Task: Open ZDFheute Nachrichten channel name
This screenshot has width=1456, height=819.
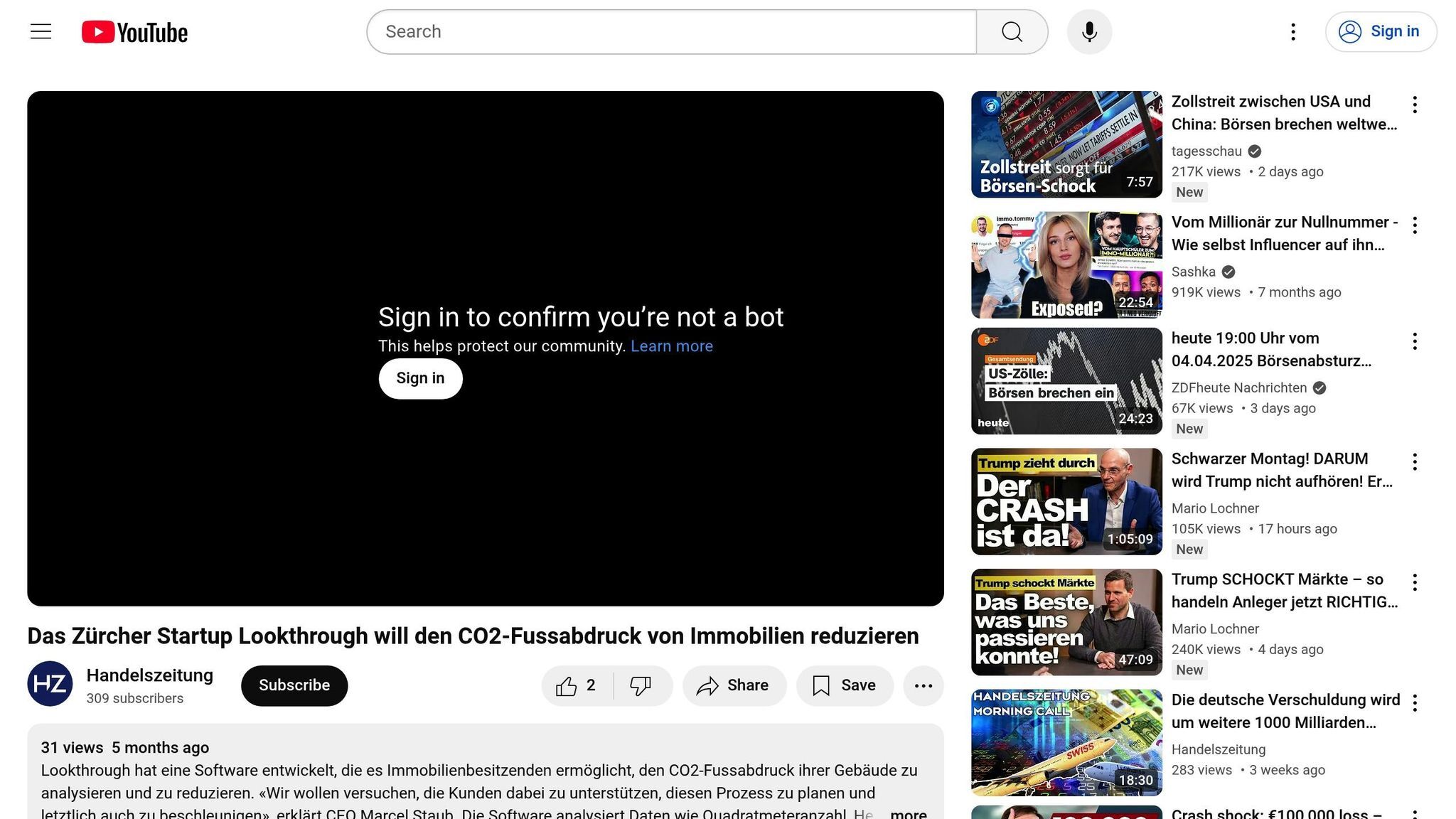Action: (x=1239, y=388)
